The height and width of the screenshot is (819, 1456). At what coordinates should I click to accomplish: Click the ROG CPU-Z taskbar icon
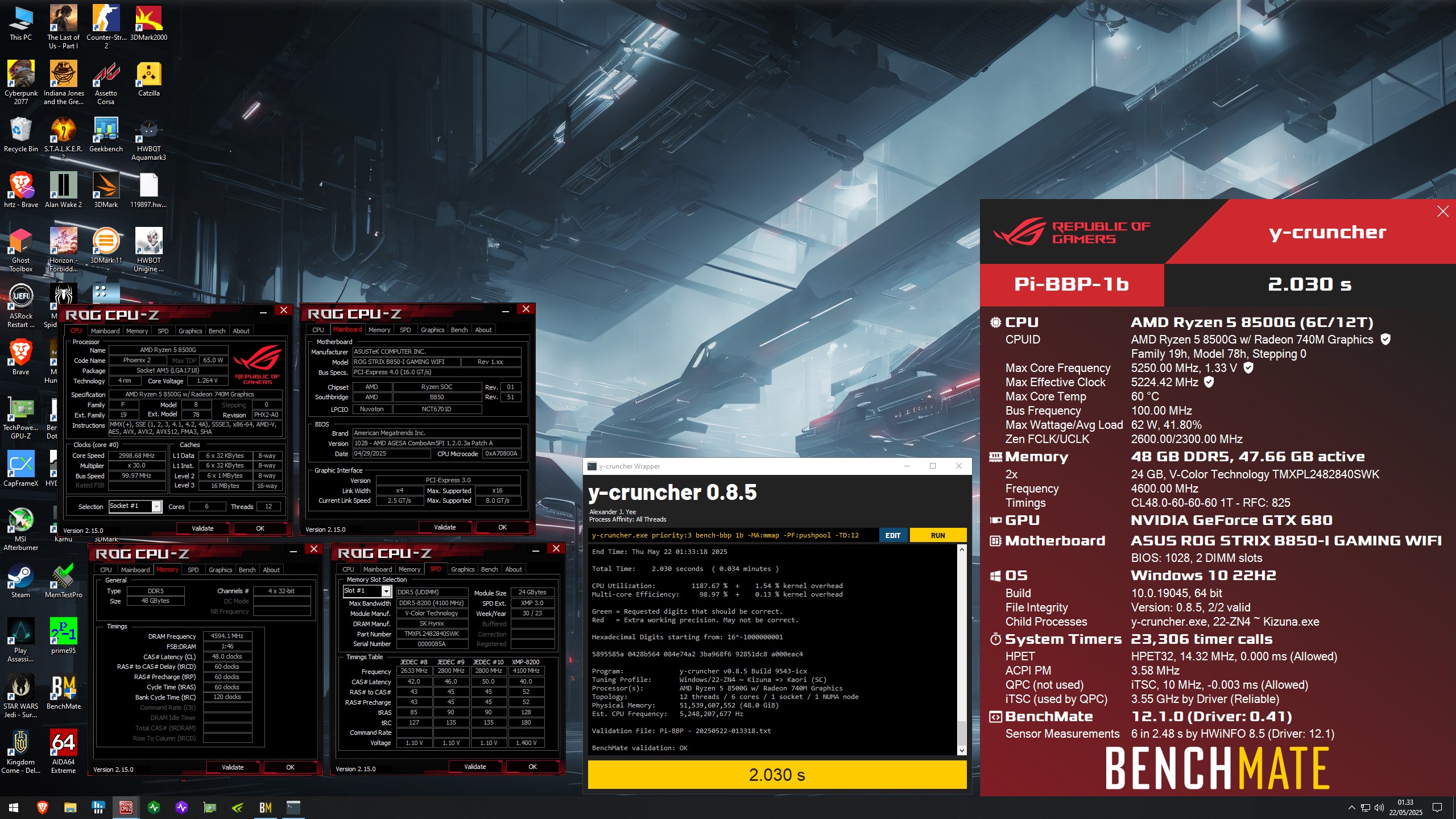(x=126, y=807)
